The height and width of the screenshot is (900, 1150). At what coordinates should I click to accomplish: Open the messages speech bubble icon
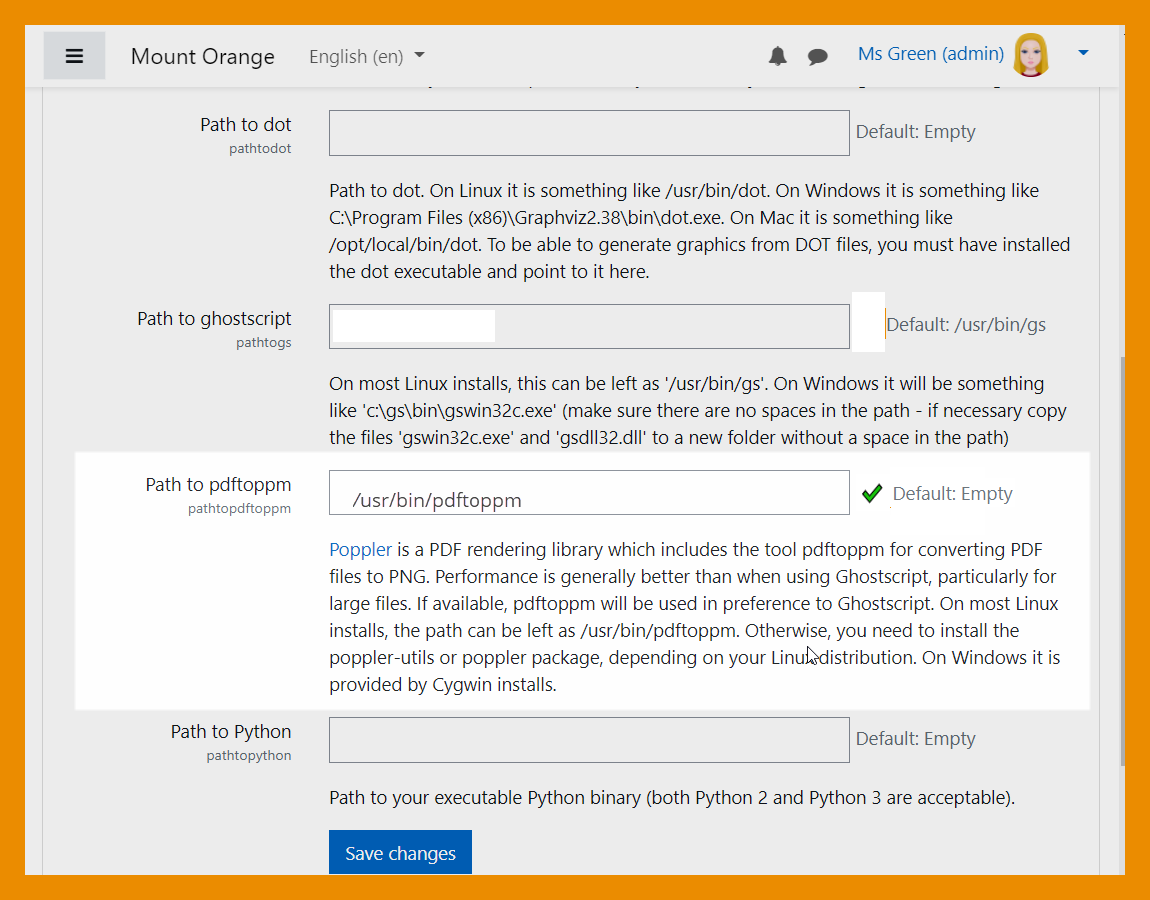click(818, 56)
